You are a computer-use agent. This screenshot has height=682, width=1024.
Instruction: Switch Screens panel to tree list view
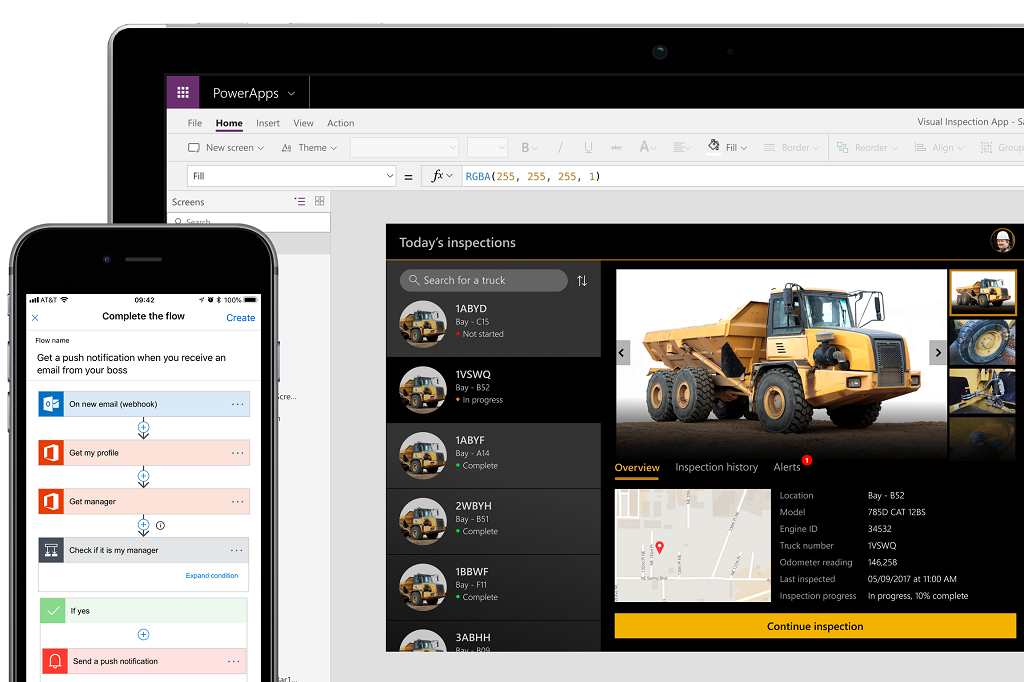click(x=300, y=201)
